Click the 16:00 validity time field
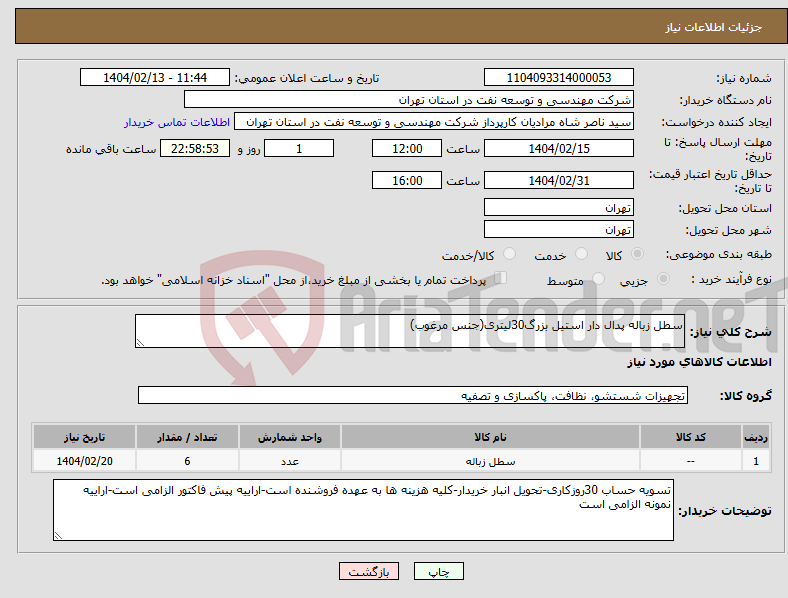The width and height of the screenshot is (788, 598). click(x=407, y=180)
